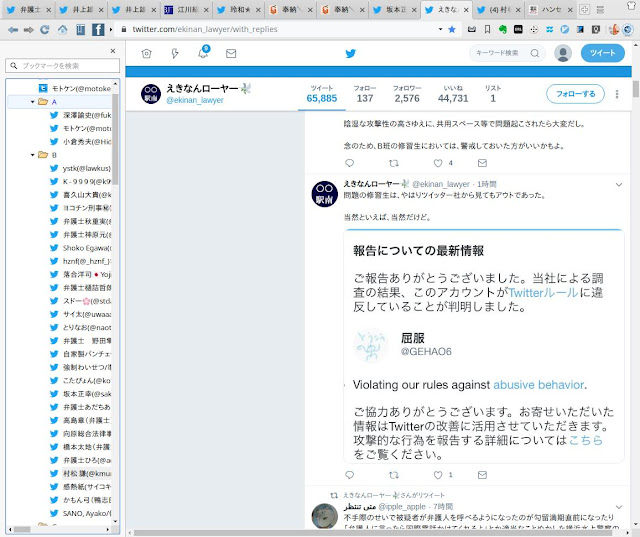Like the report tweet showing 1 like

[x=438, y=475]
